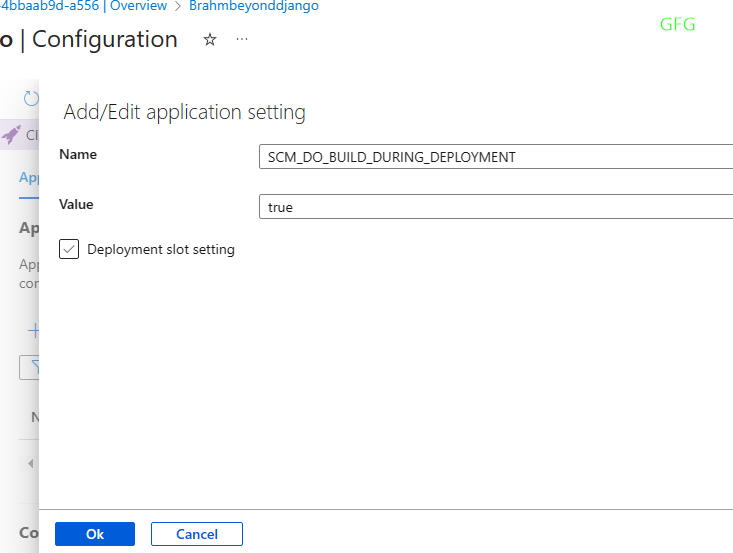Click the filter box at the left edge

coord(29,367)
